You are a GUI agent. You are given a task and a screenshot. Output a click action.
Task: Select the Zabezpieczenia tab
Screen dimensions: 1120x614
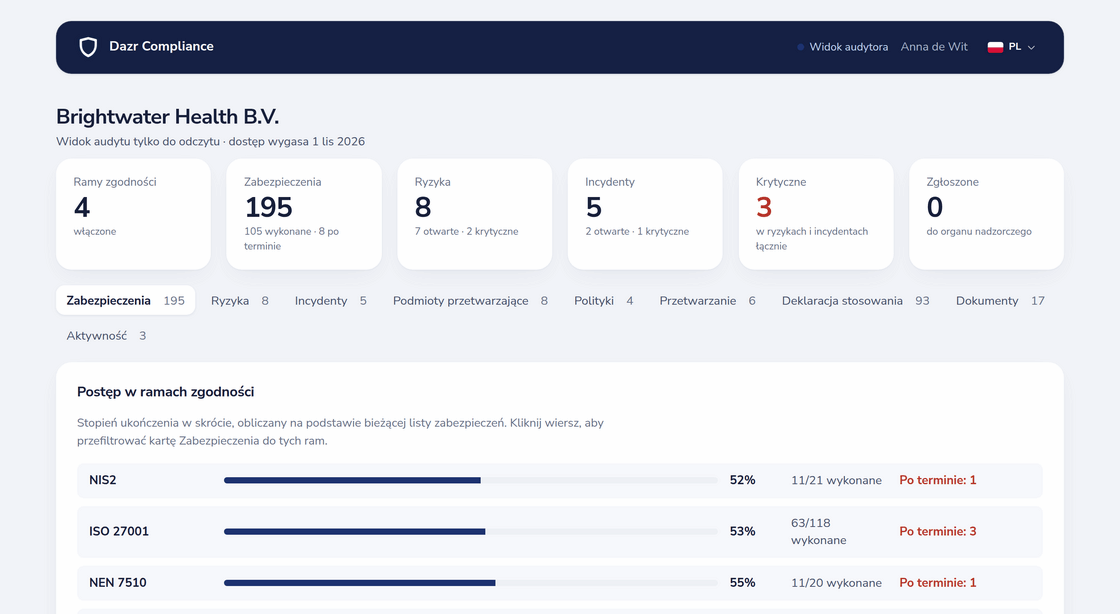pos(126,301)
